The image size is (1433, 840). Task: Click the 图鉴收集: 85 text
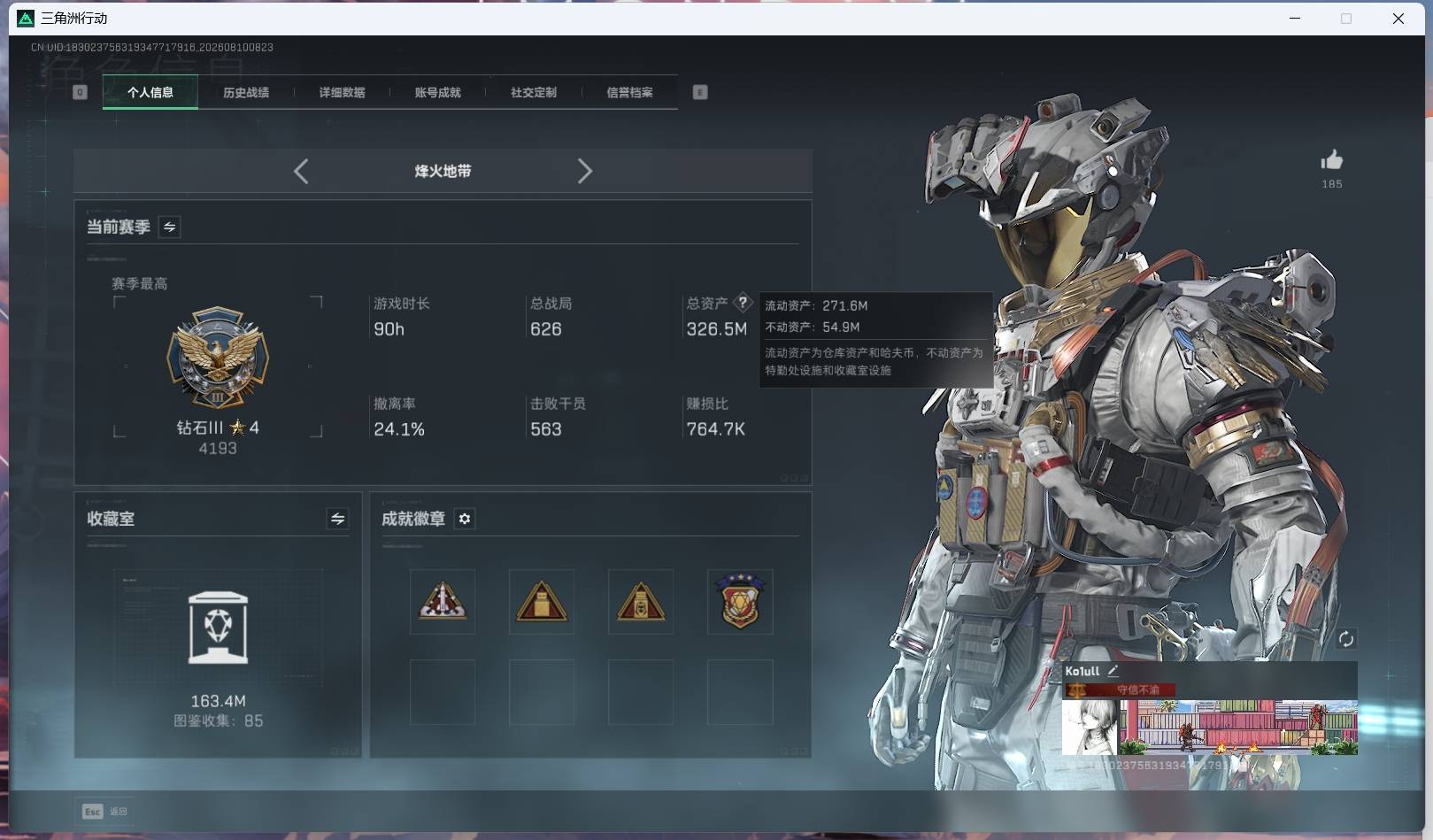218,721
